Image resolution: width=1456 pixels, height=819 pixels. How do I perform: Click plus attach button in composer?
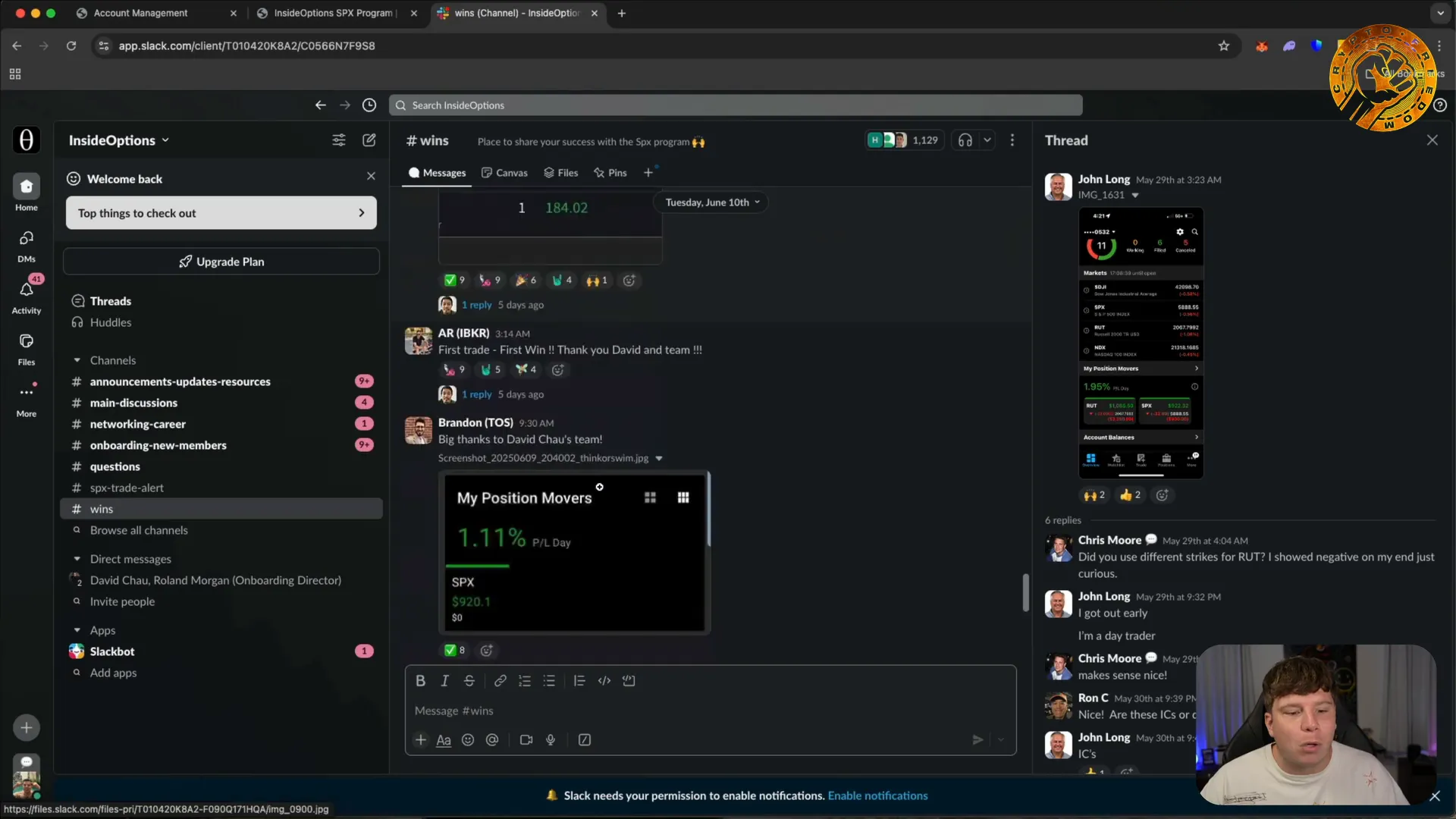(421, 740)
